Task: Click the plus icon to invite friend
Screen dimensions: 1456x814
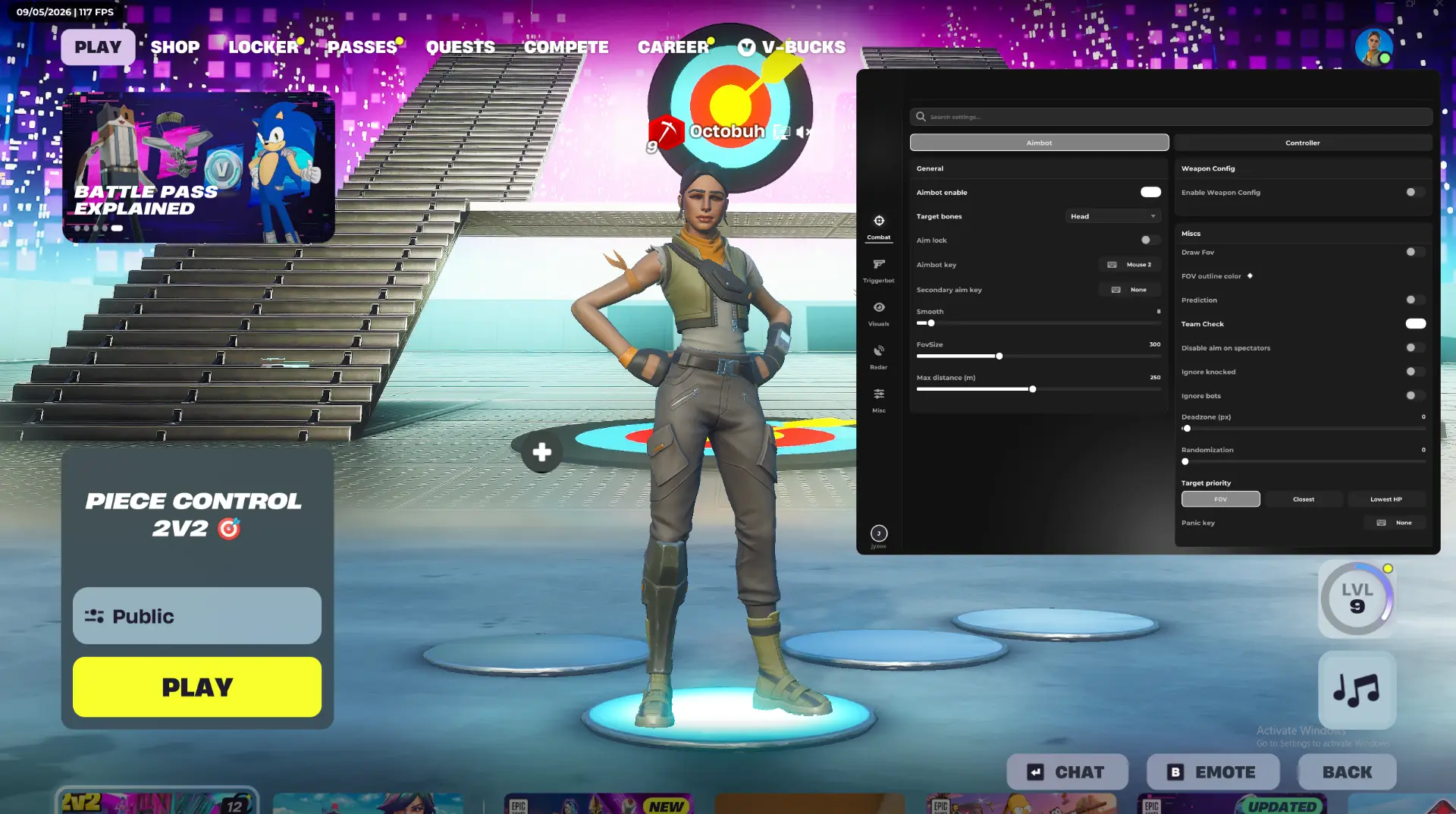Action: [x=541, y=452]
